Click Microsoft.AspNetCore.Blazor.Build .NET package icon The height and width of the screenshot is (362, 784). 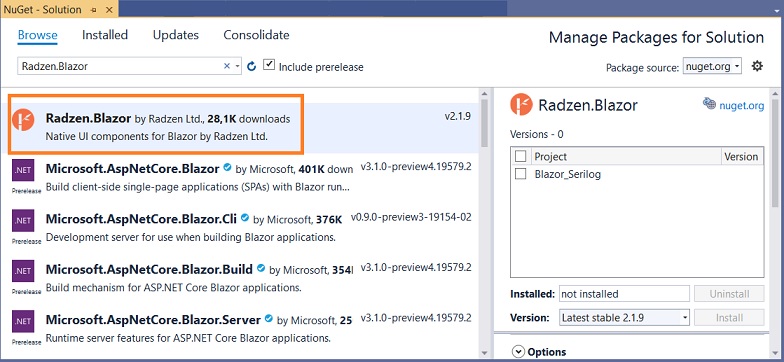pyautogui.click(x=23, y=270)
